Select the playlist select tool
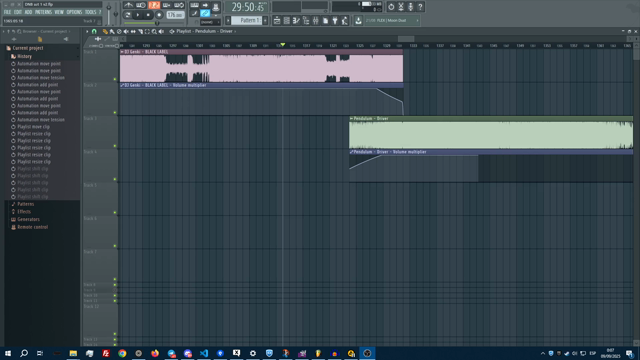640x360 pixels. [x=147, y=31]
